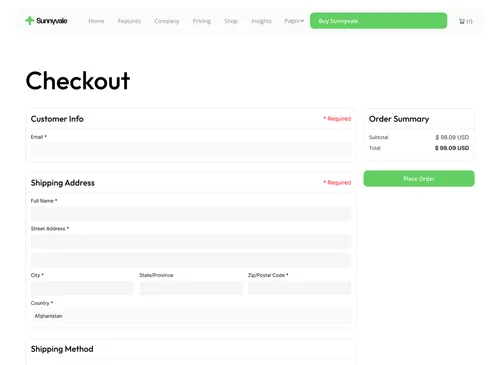Click the Full Name * label

(x=44, y=201)
